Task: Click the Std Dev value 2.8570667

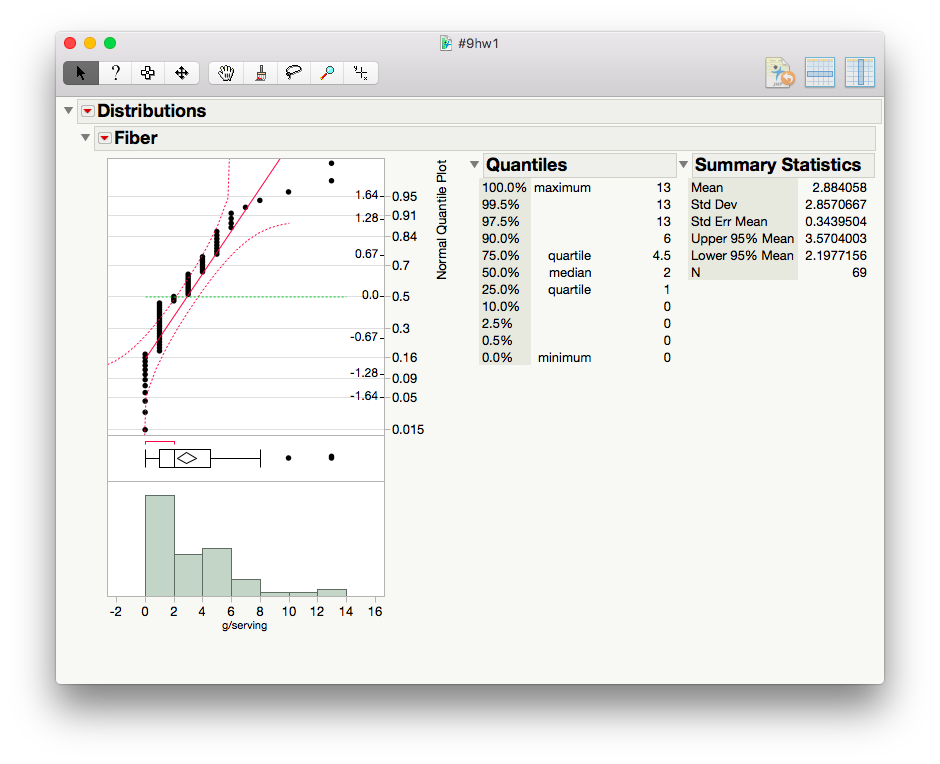Action: 835,204
